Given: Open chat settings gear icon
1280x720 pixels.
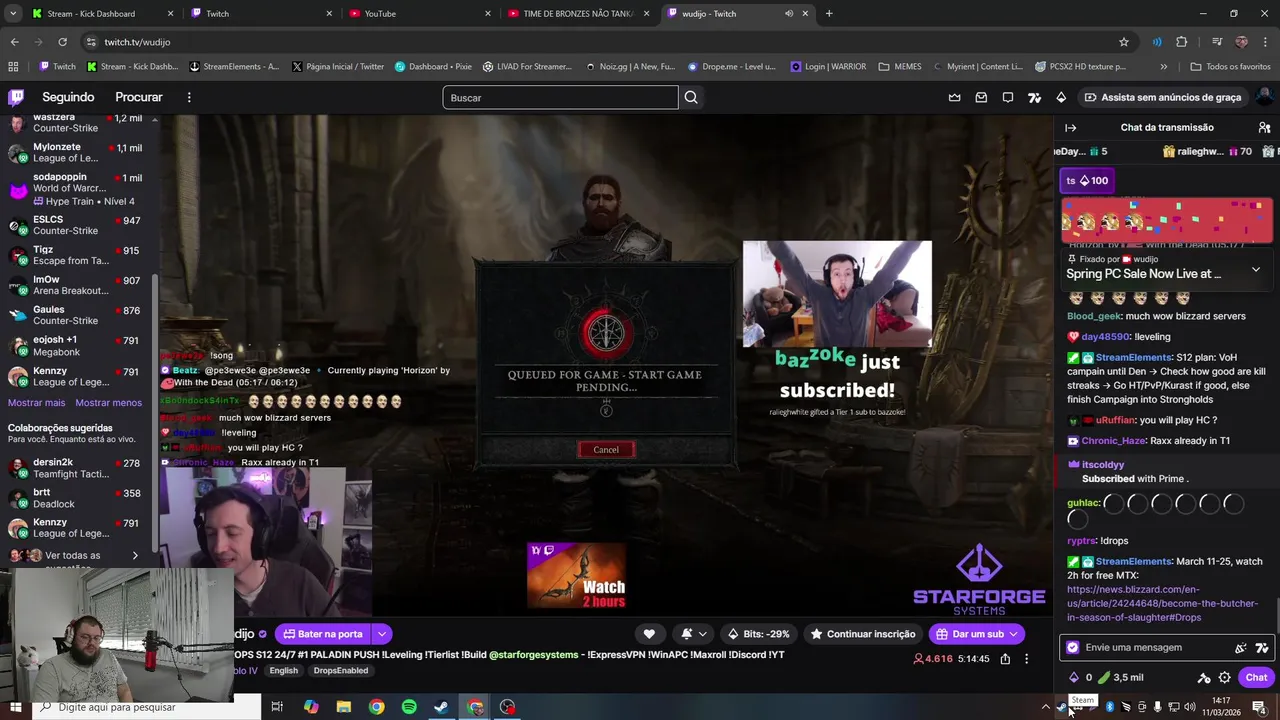Looking at the screenshot, I should (x=1224, y=677).
